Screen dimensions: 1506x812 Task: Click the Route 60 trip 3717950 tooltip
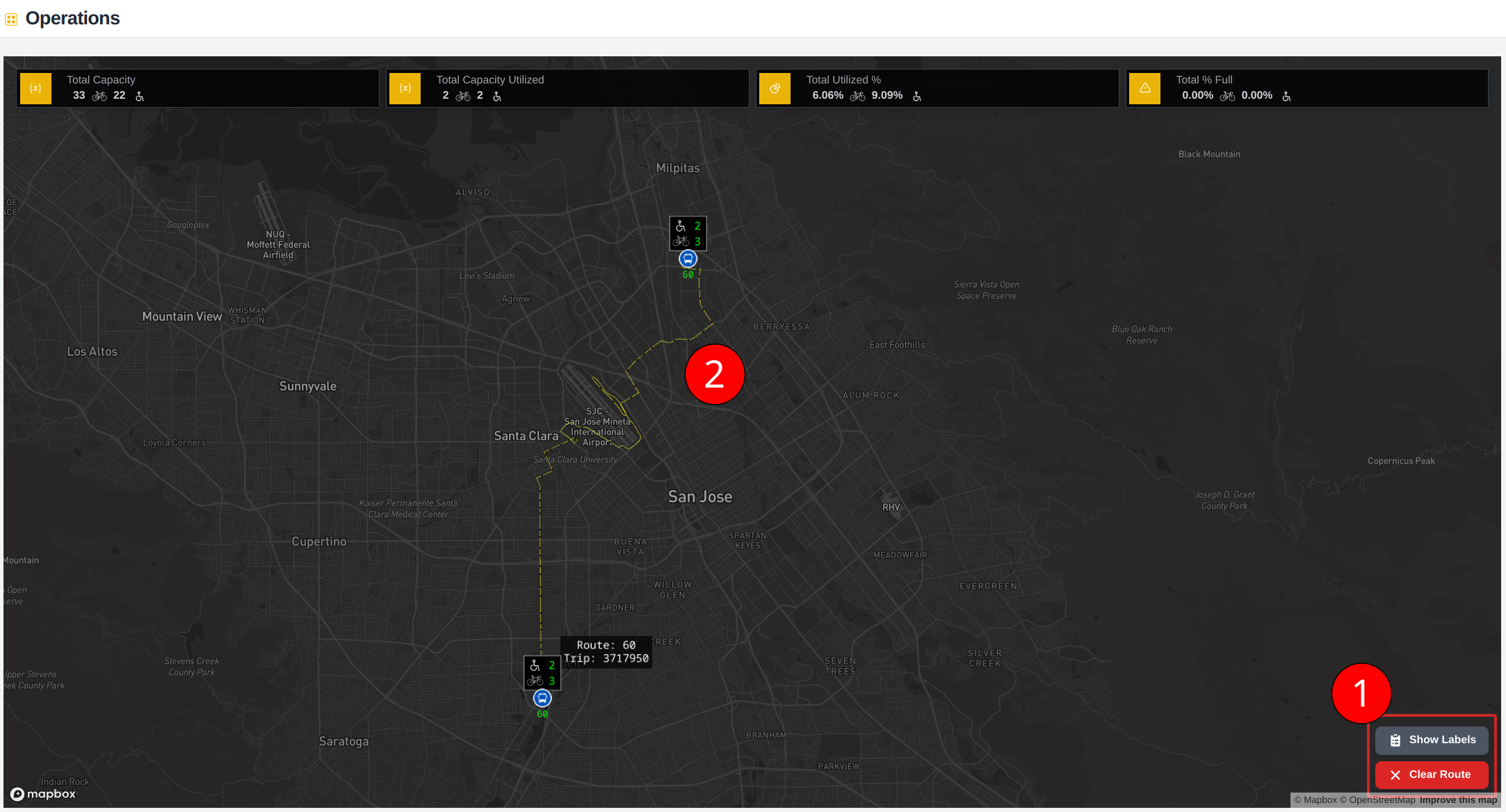[606, 651]
